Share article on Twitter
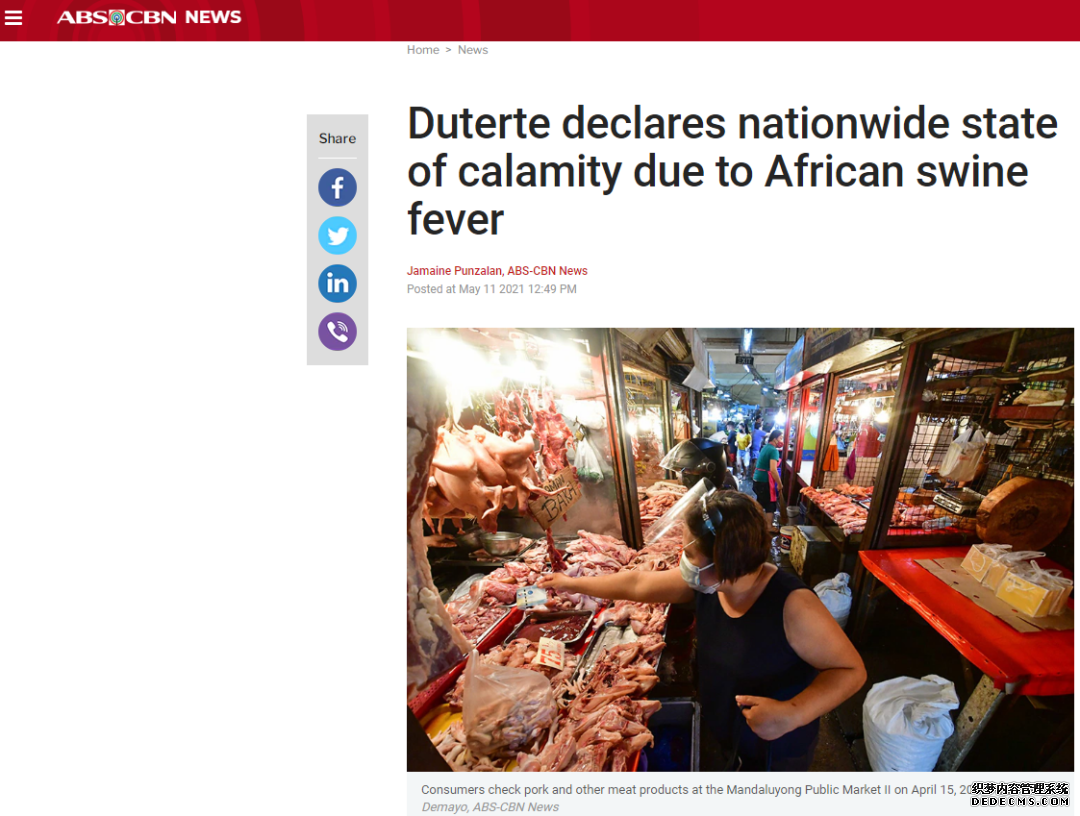This screenshot has height=816, width=1080. pos(338,236)
